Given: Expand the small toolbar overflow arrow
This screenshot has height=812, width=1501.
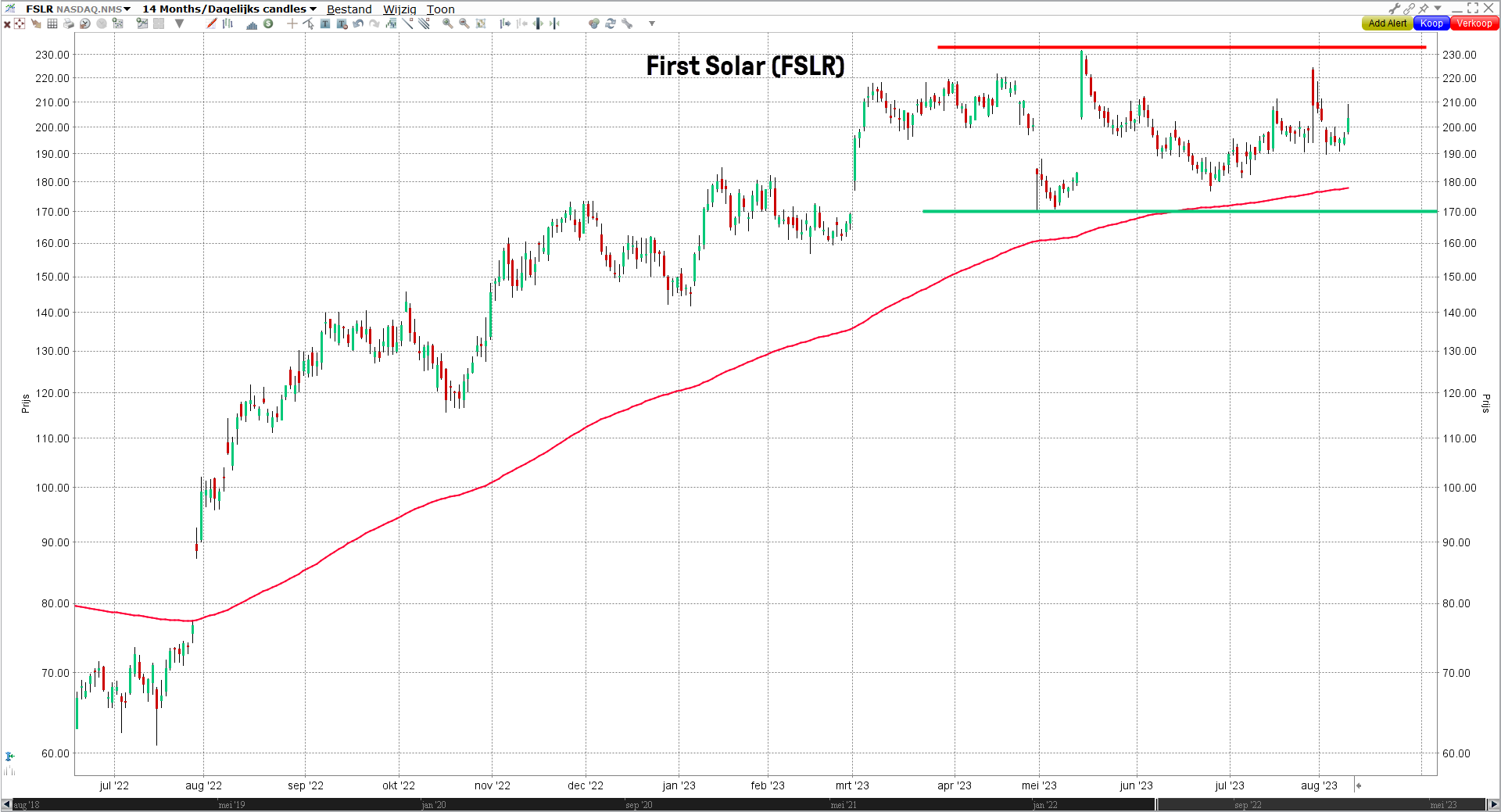Looking at the screenshot, I should pos(652,23).
